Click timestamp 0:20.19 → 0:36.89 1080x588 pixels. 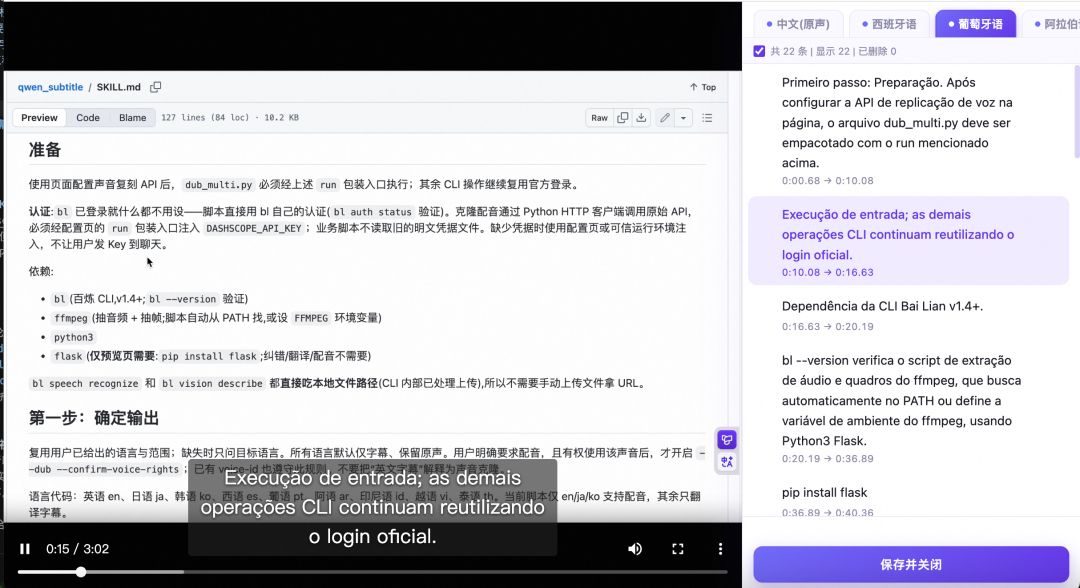point(827,459)
